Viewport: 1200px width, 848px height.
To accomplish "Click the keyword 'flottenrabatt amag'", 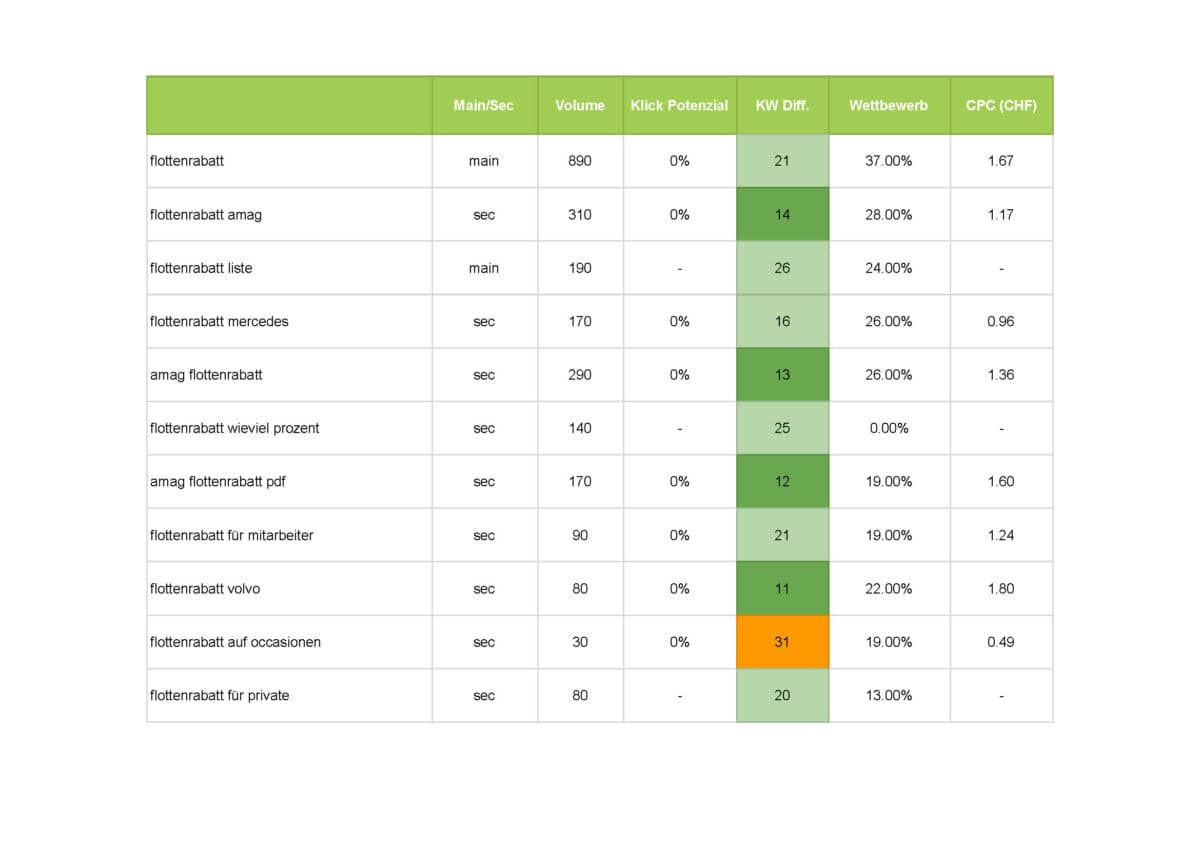I will click(206, 215).
